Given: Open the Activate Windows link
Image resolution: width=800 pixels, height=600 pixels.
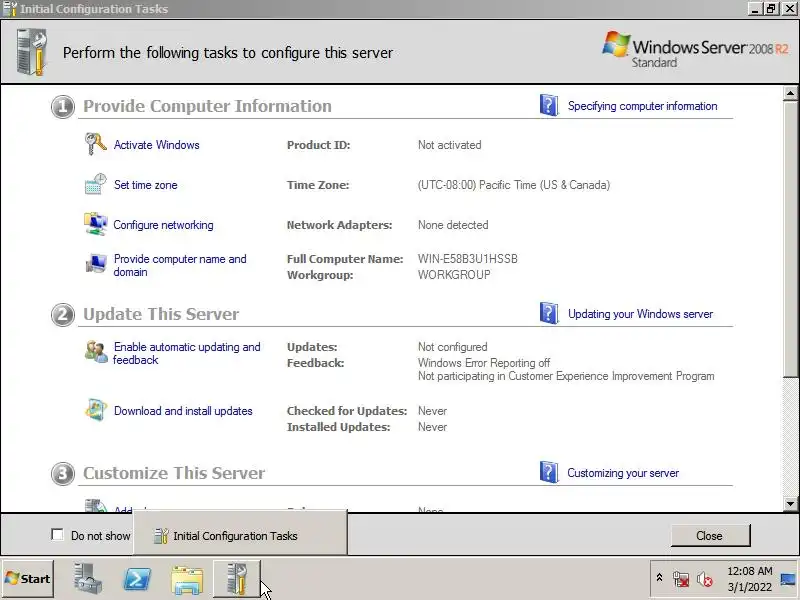Looking at the screenshot, I should pos(156,145).
